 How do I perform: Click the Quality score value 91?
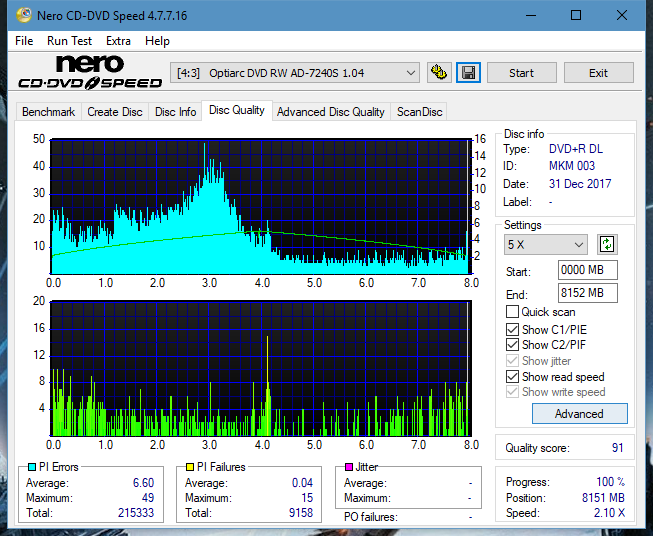(618, 448)
